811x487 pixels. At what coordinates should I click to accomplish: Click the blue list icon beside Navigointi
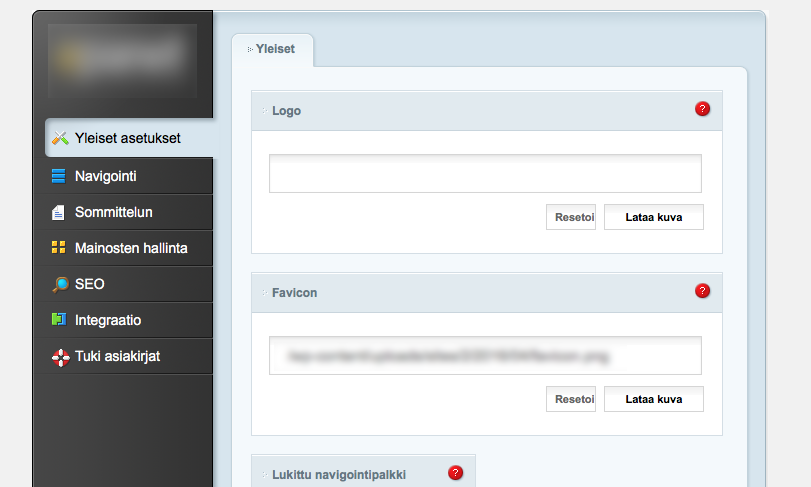point(58,176)
